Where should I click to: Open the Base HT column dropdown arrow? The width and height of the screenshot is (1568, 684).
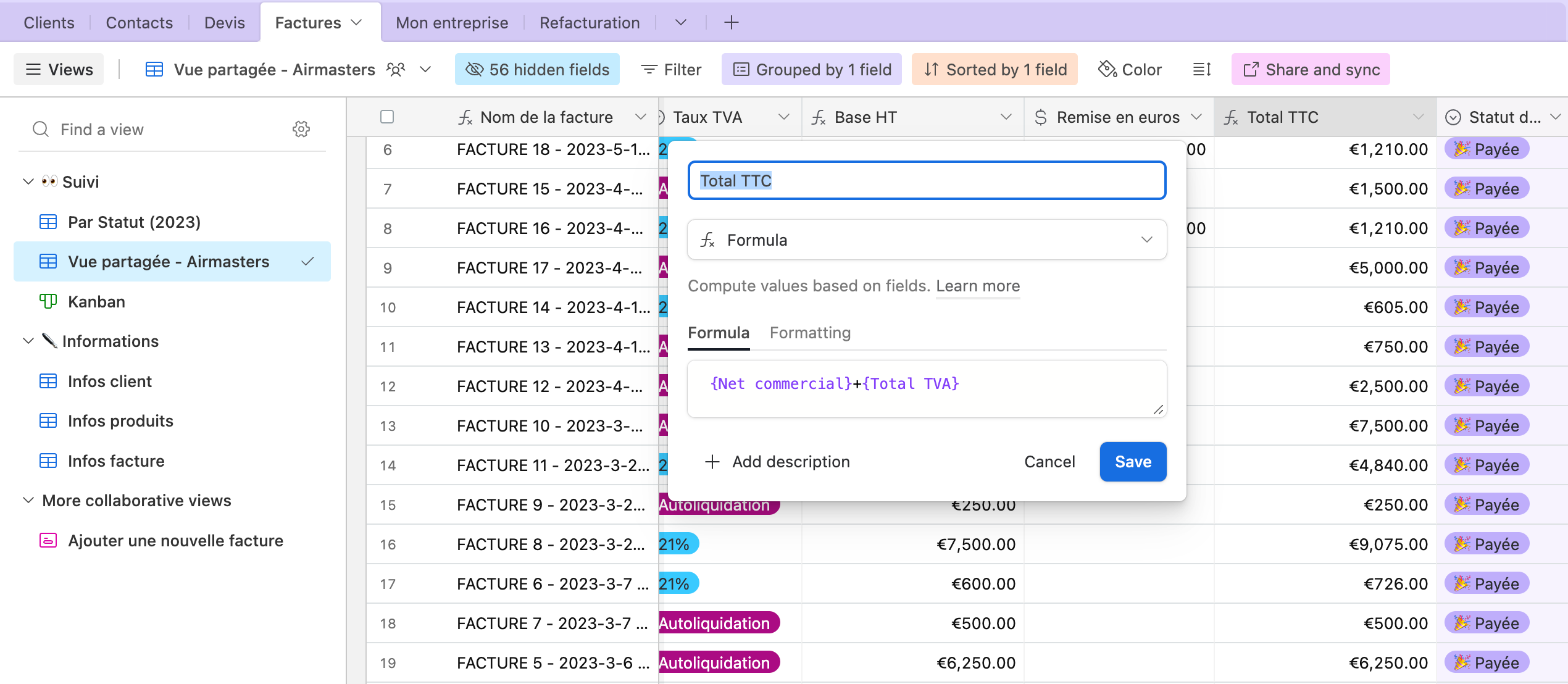pyautogui.click(x=1006, y=117)
